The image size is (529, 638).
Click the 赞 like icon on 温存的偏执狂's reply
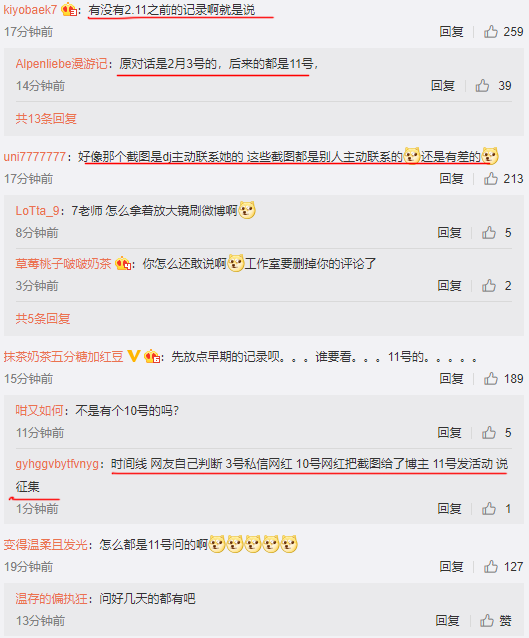coord(487,621)
